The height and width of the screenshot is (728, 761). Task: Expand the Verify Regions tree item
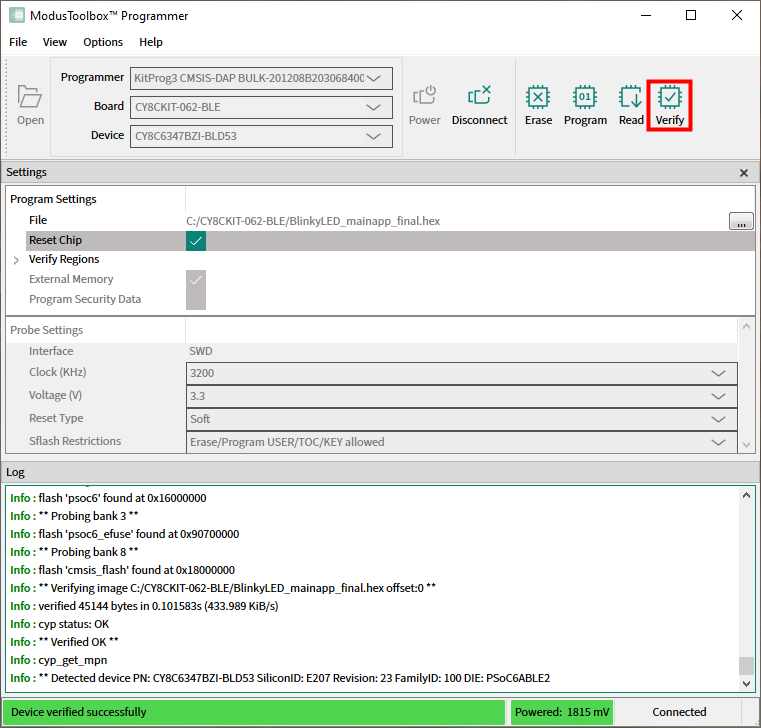tap(16, 260)
